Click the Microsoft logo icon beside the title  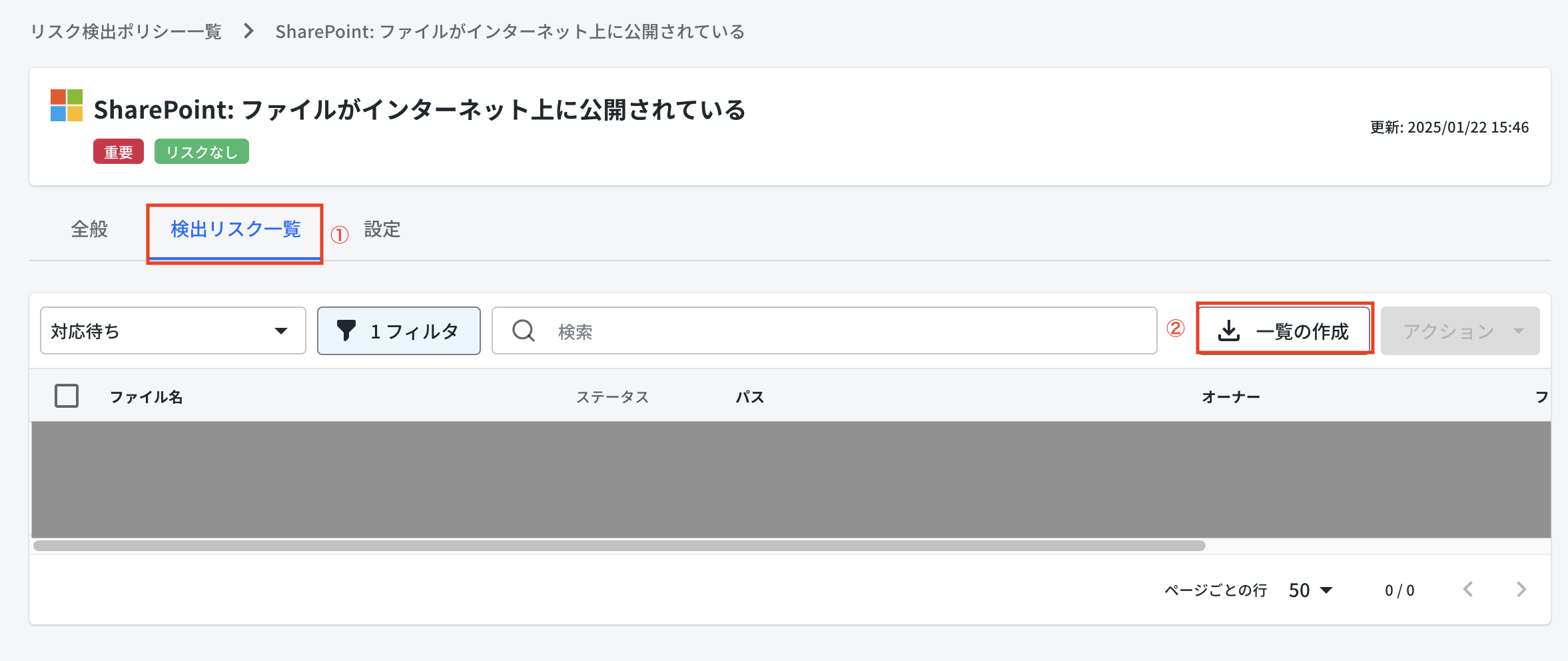click(x=67, y=105)
